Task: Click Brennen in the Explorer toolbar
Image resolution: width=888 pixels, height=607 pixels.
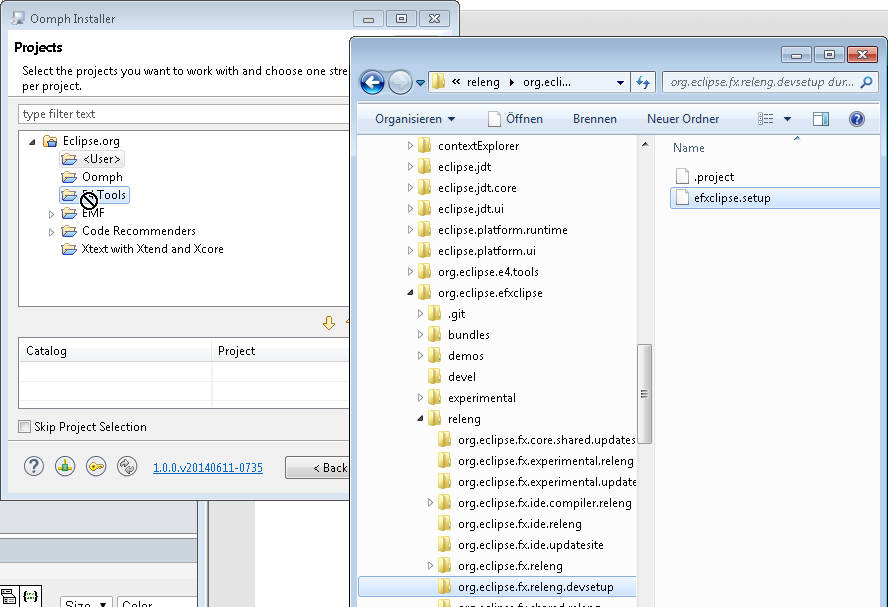Action: point(595,119)
